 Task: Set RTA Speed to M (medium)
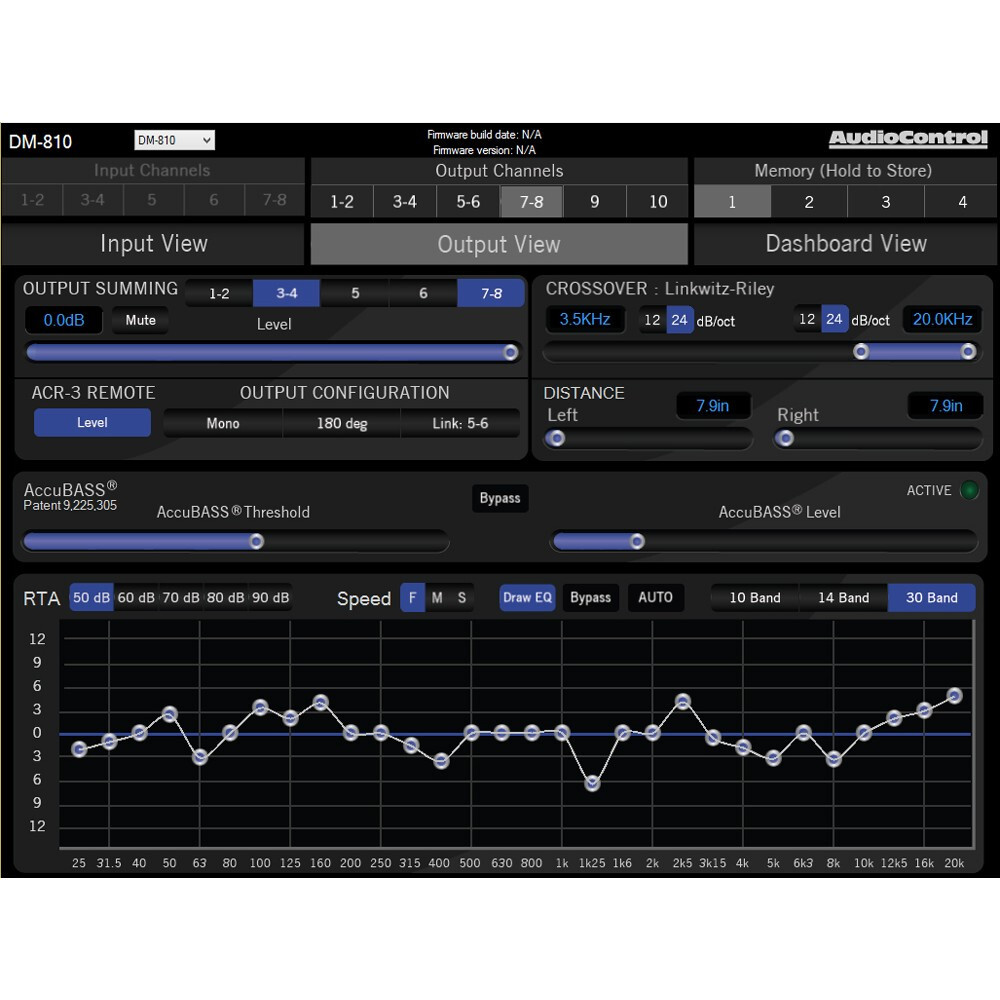437,598
